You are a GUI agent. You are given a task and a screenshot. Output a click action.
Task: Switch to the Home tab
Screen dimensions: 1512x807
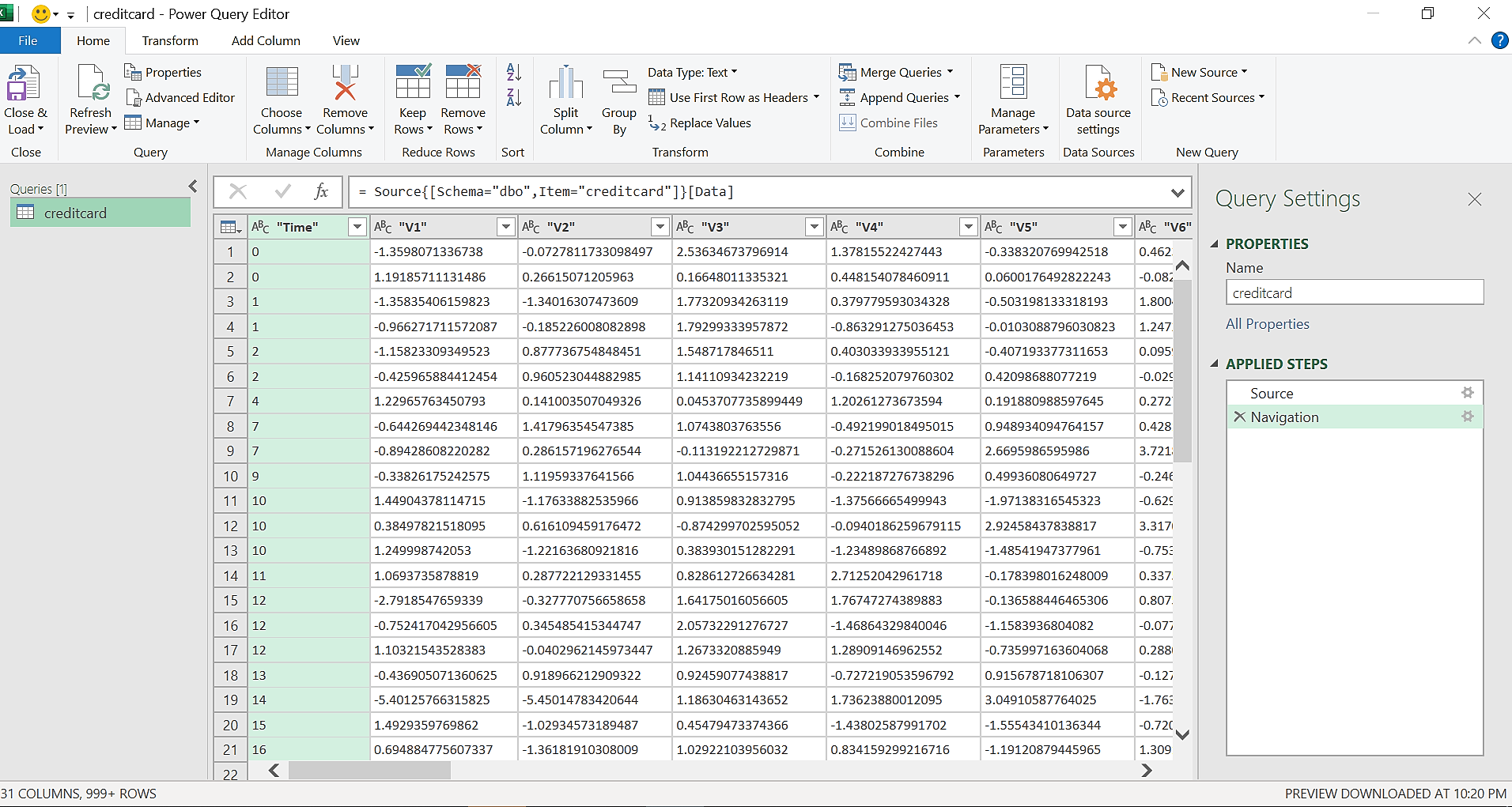93,40
